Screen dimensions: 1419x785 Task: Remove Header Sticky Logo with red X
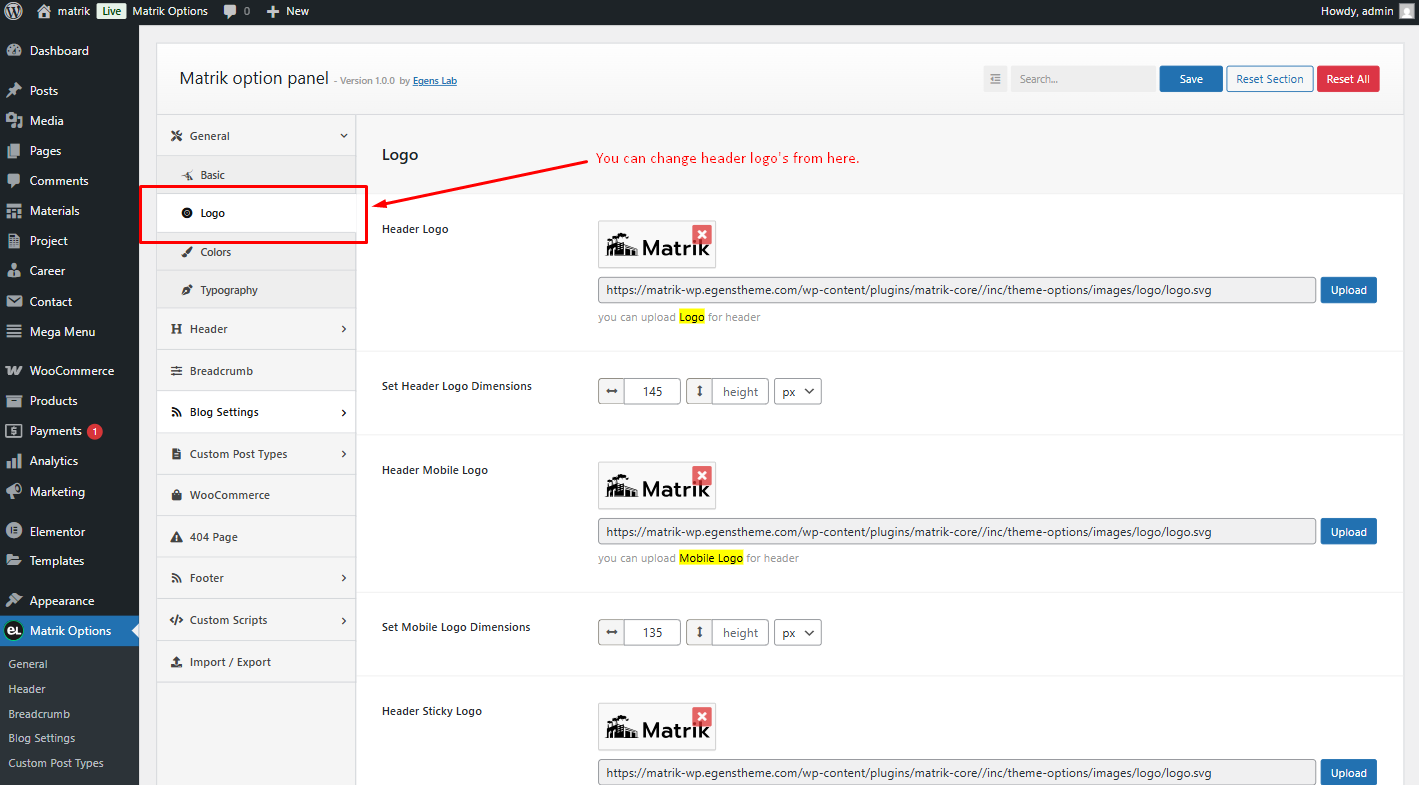click(x=702, y=717)
